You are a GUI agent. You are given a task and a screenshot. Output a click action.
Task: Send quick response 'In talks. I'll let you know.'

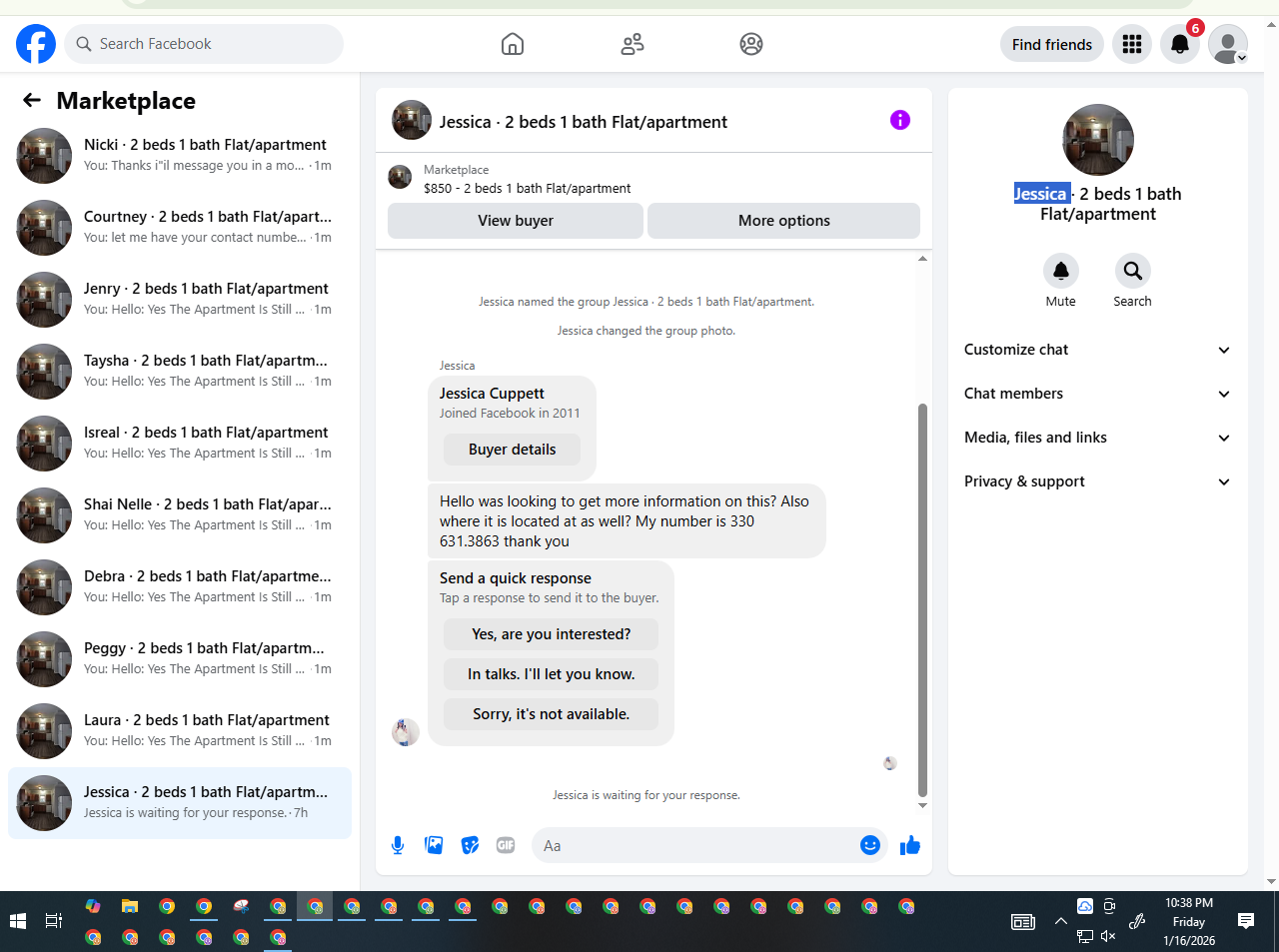pos(552,674)
